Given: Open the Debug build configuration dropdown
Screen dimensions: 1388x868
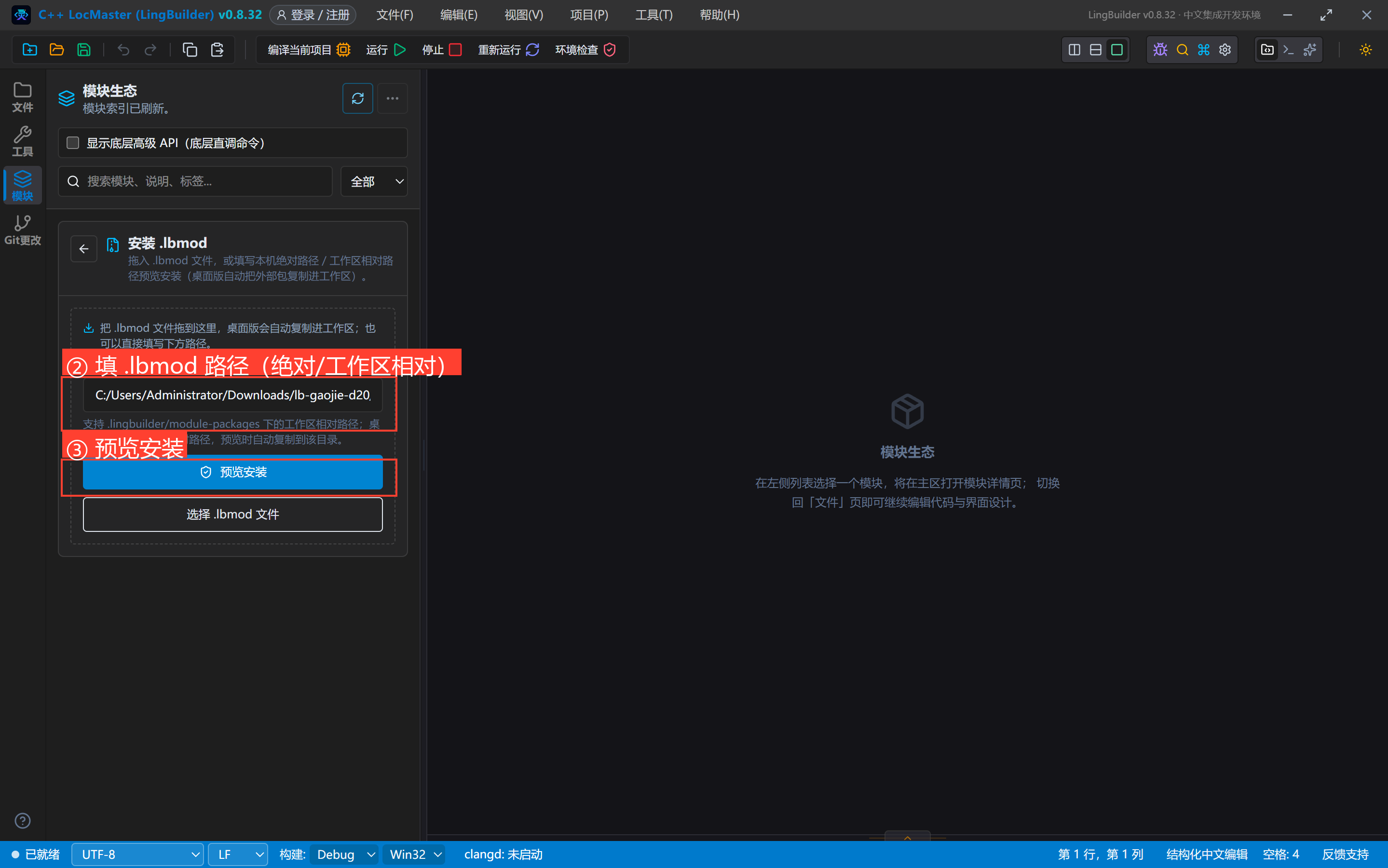Looking at the screenshot, I should click(x=344, y=854).
